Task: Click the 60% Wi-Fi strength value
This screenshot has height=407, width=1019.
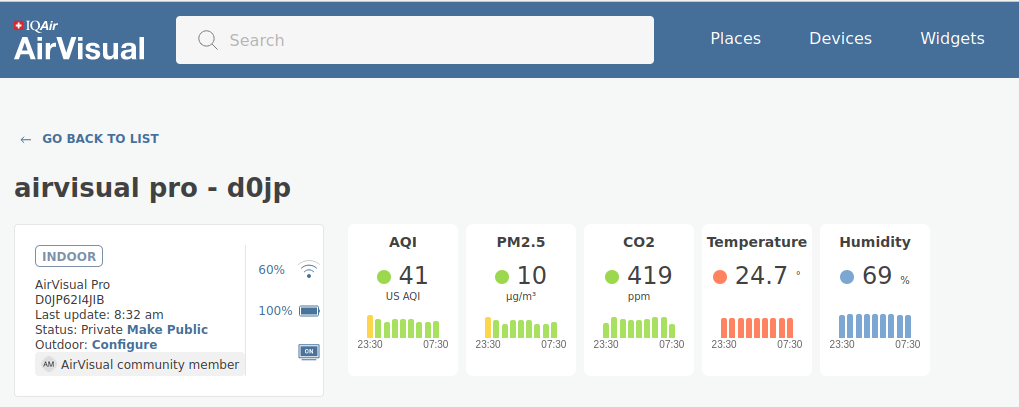Action: point(272,270)
